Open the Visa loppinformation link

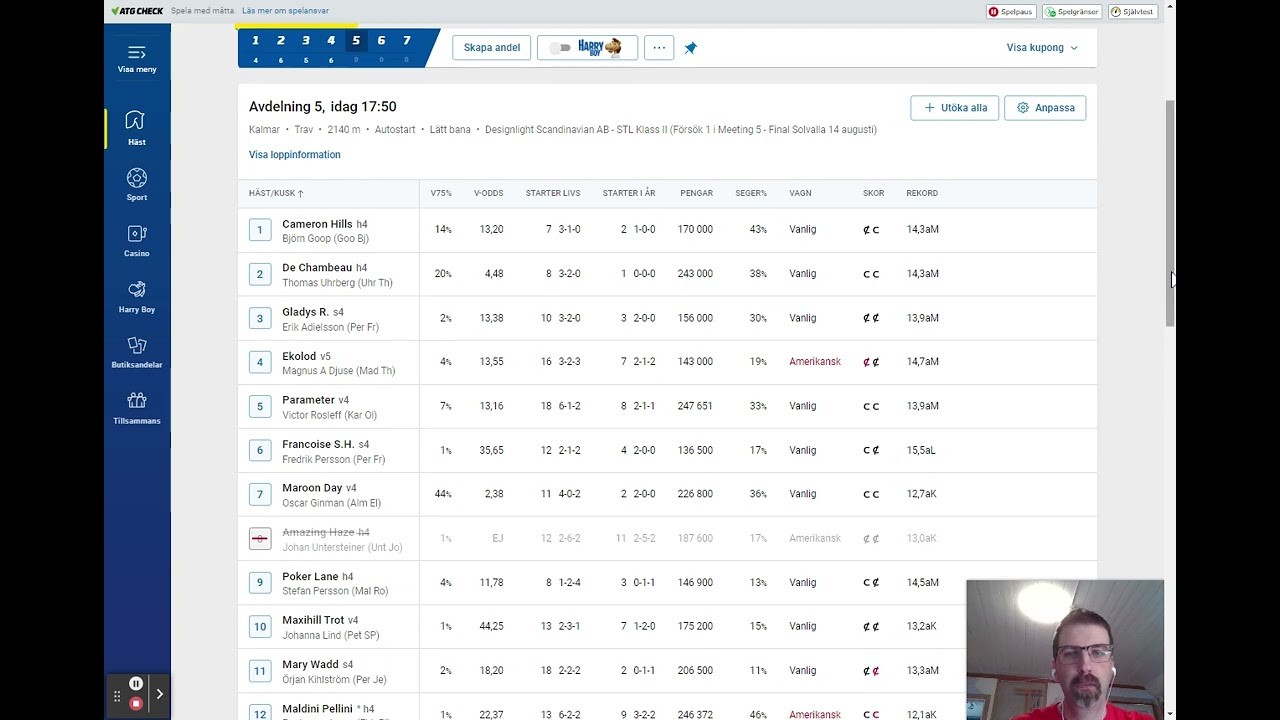click(295, 155)
